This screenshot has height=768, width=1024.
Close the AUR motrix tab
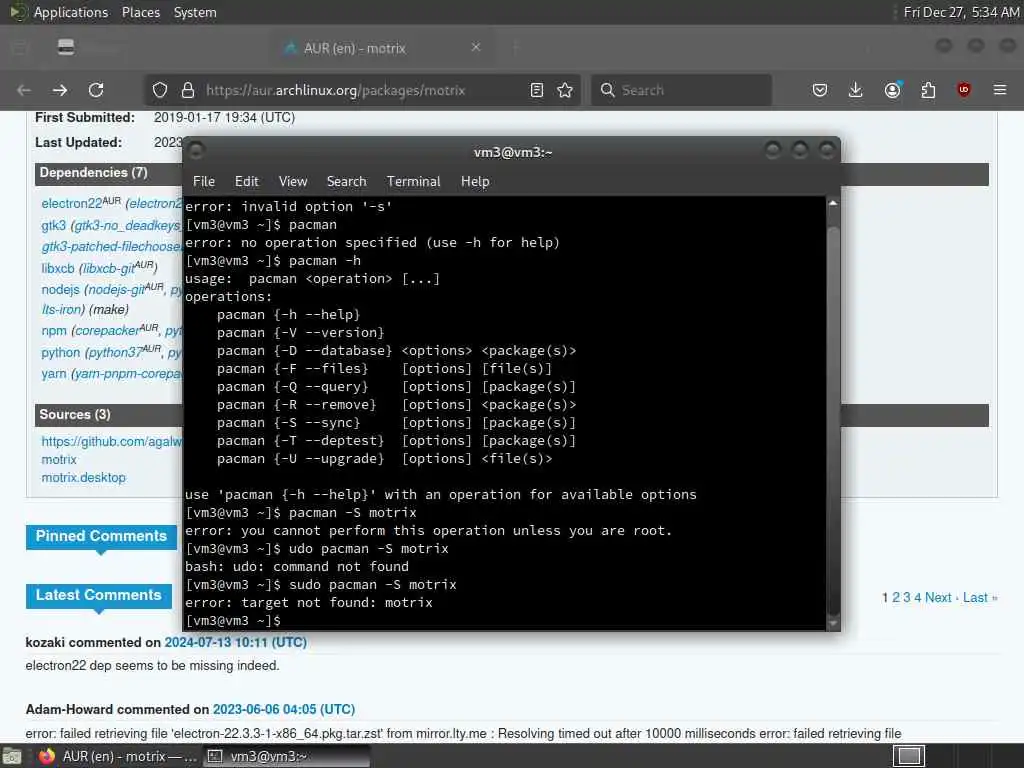point(476,47)
